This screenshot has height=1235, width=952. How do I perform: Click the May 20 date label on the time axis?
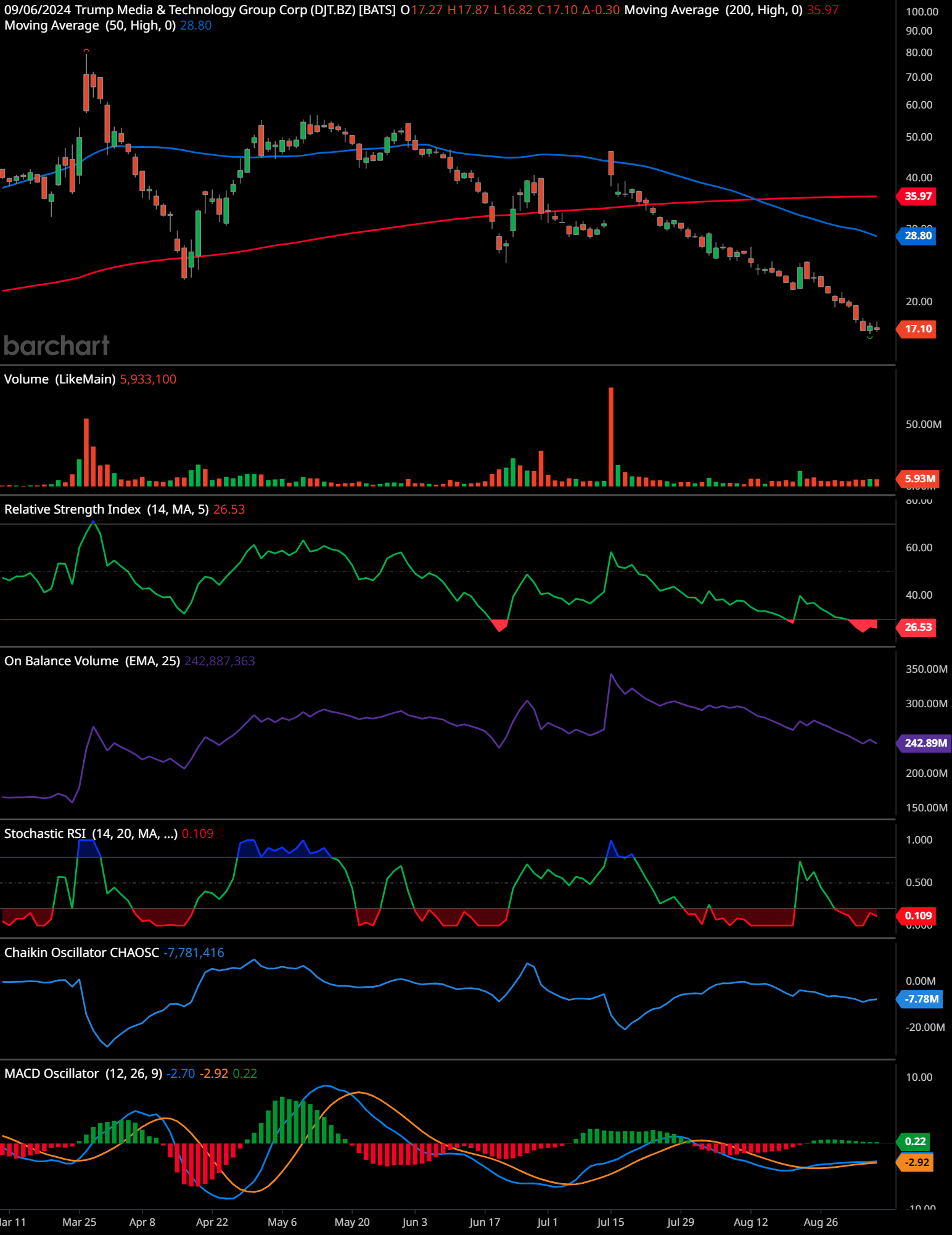click(x=352, y=1222)
